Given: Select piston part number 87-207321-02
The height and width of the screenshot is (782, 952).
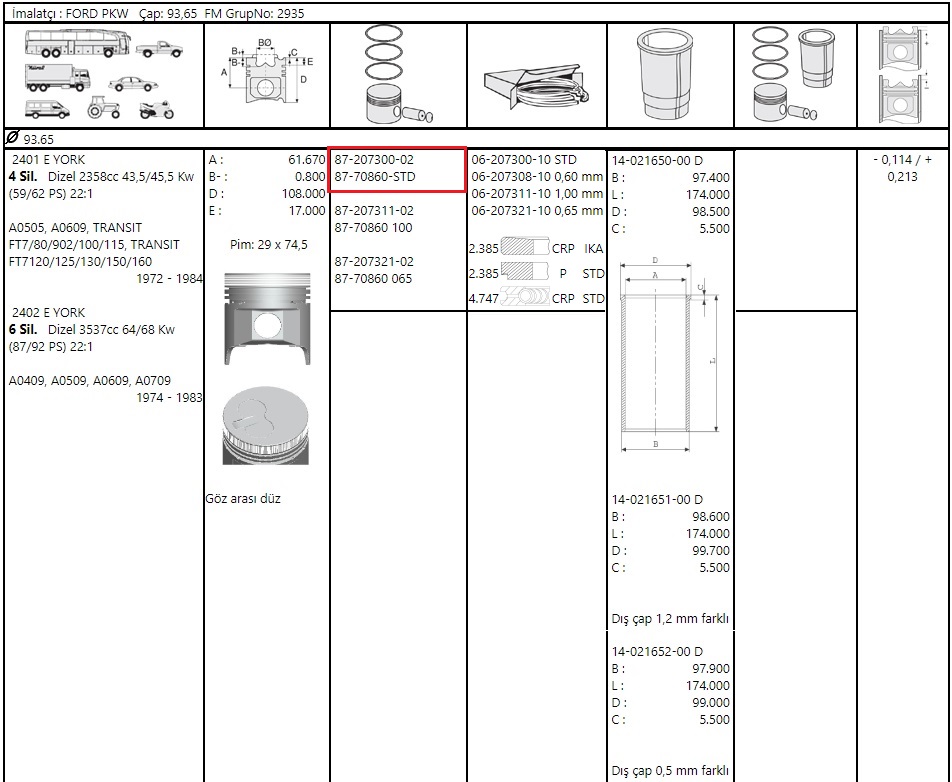Looking at the screenshot, I should (374, 262).
